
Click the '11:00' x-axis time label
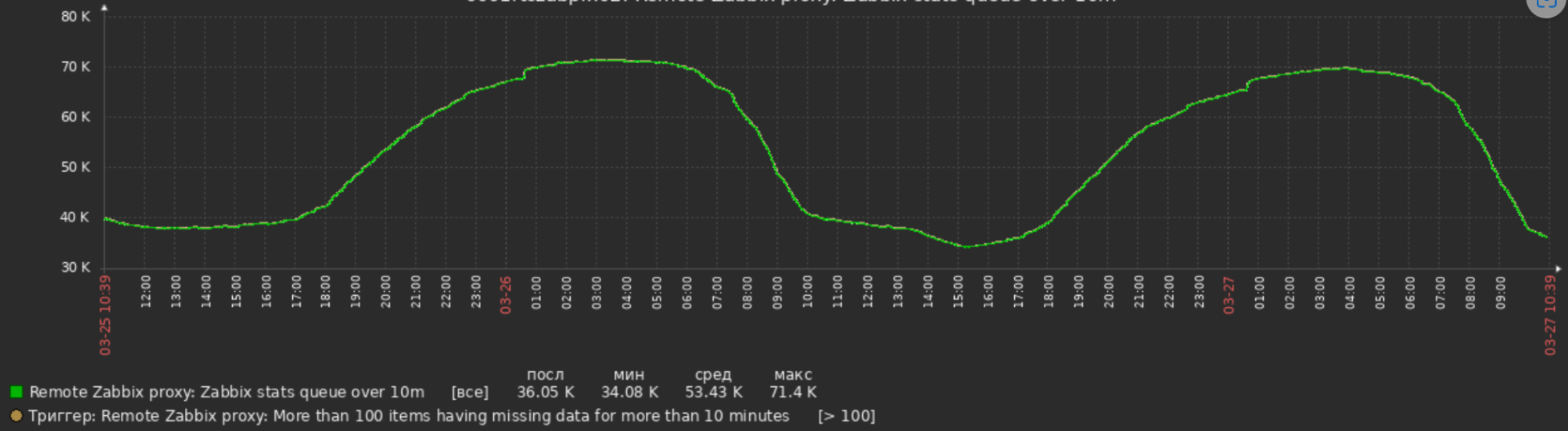click(837, 292)
